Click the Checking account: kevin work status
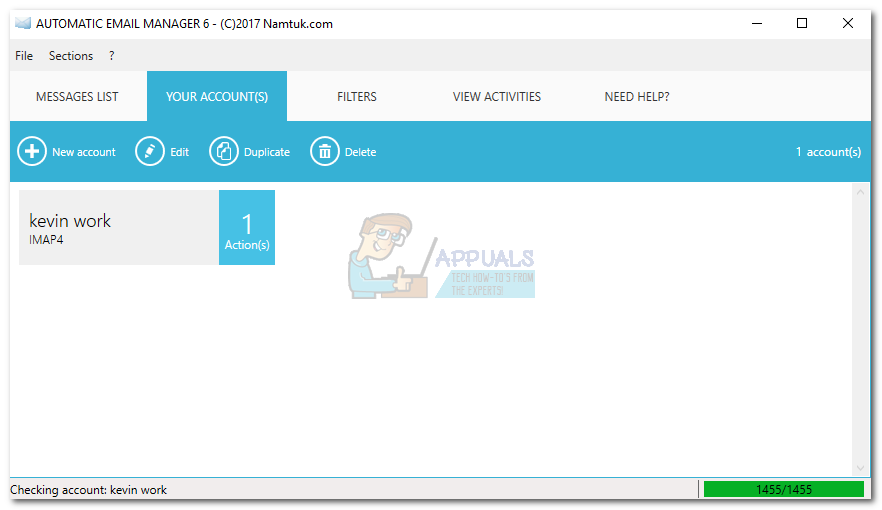The image size is (882, 510). [x=88, y=490]
